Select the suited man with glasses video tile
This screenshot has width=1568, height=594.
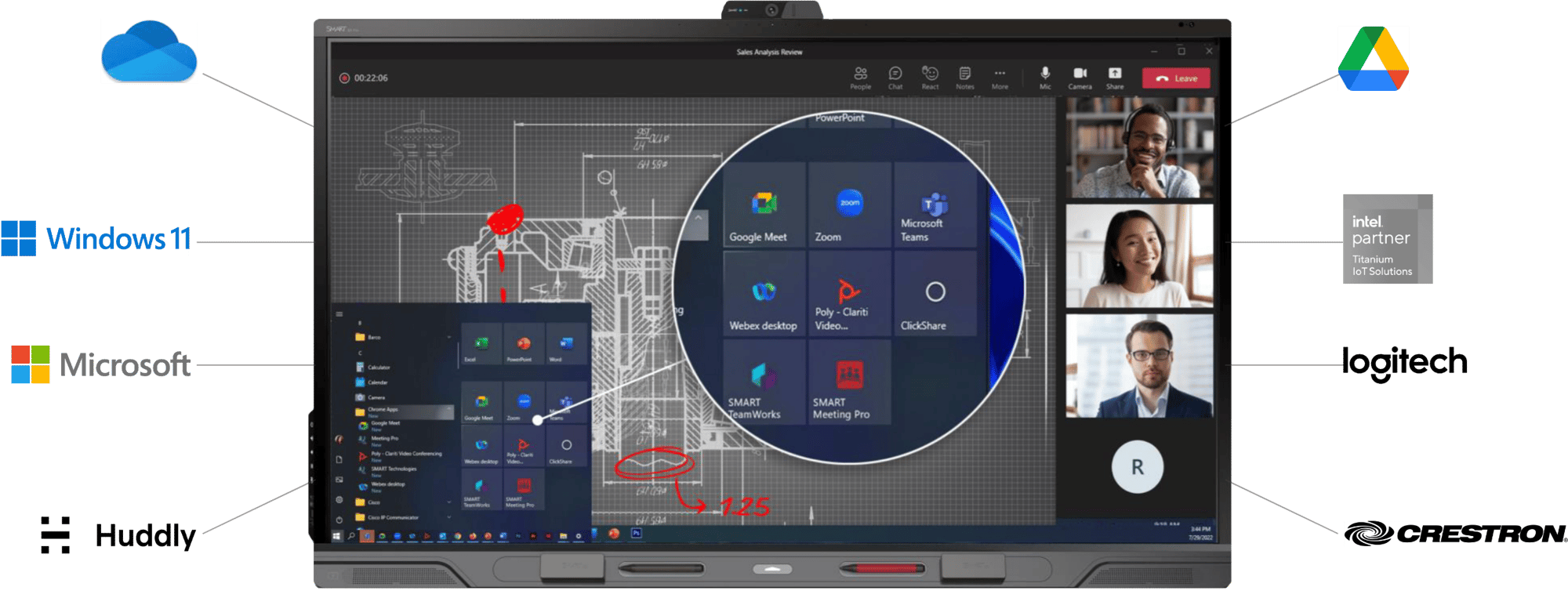(1139, 366)
